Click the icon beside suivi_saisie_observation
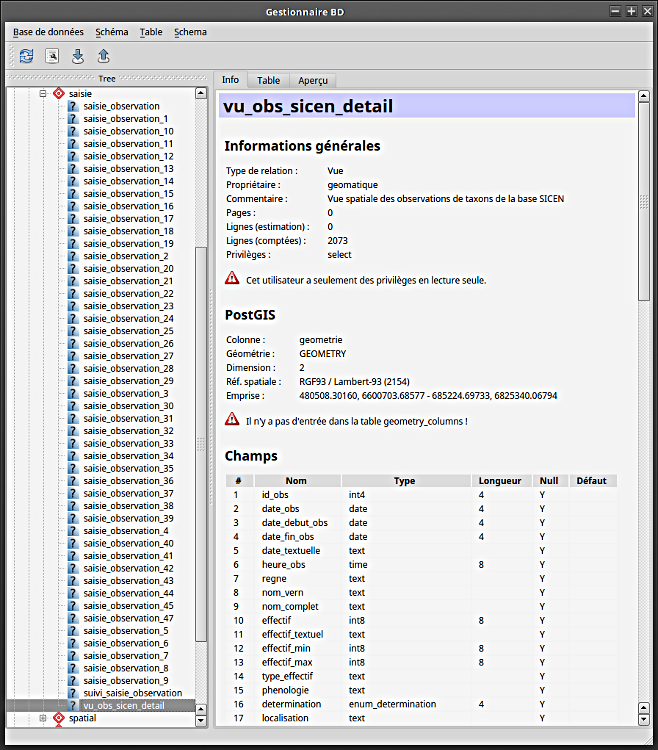 pos(73,693)
